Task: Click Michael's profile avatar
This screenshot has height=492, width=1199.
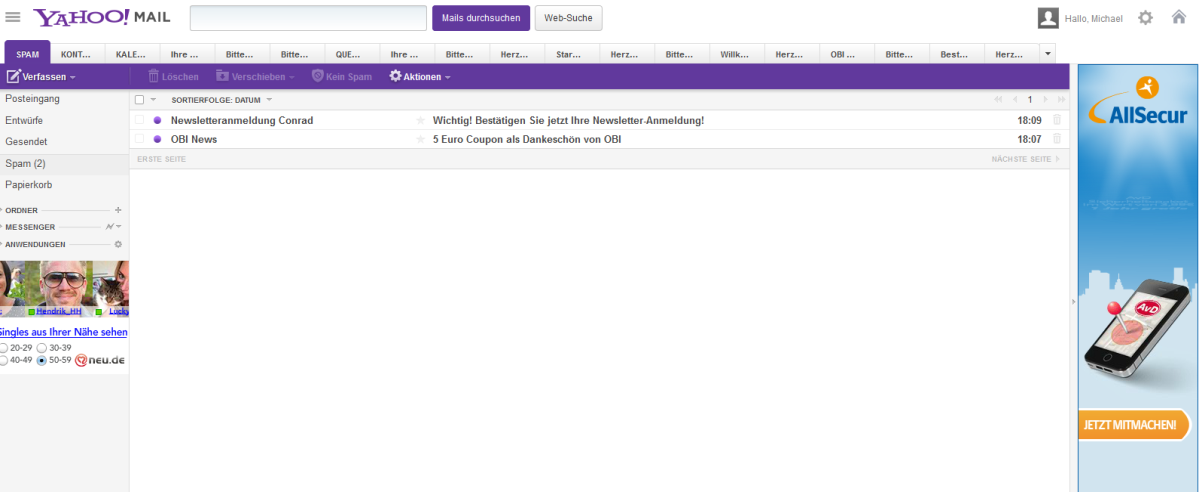Action: (1048, 18)
